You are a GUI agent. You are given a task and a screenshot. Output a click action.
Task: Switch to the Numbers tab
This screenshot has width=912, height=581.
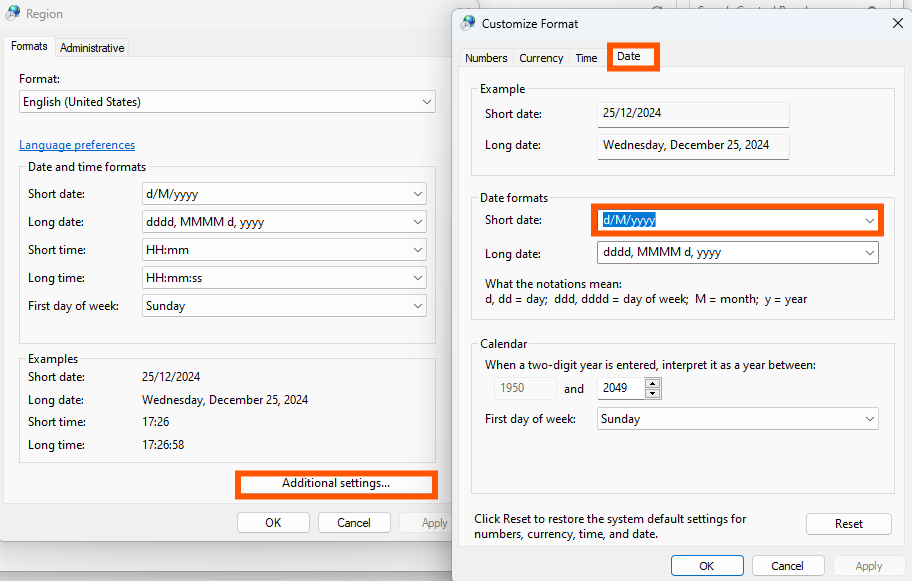(x=486, y=58)
